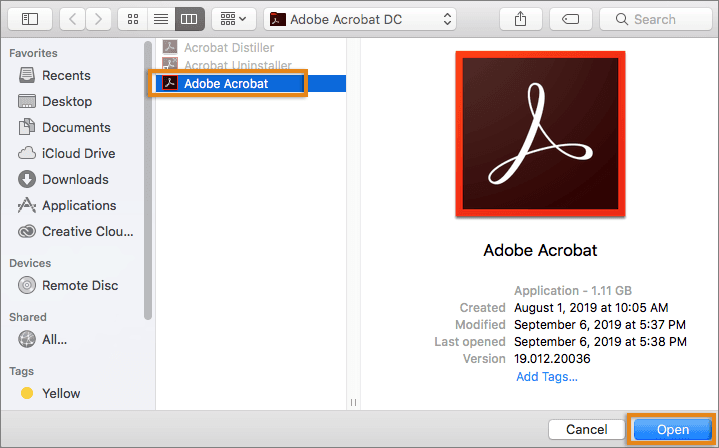Click the Acrobat Distiller file icon

[x=170, y=47]
